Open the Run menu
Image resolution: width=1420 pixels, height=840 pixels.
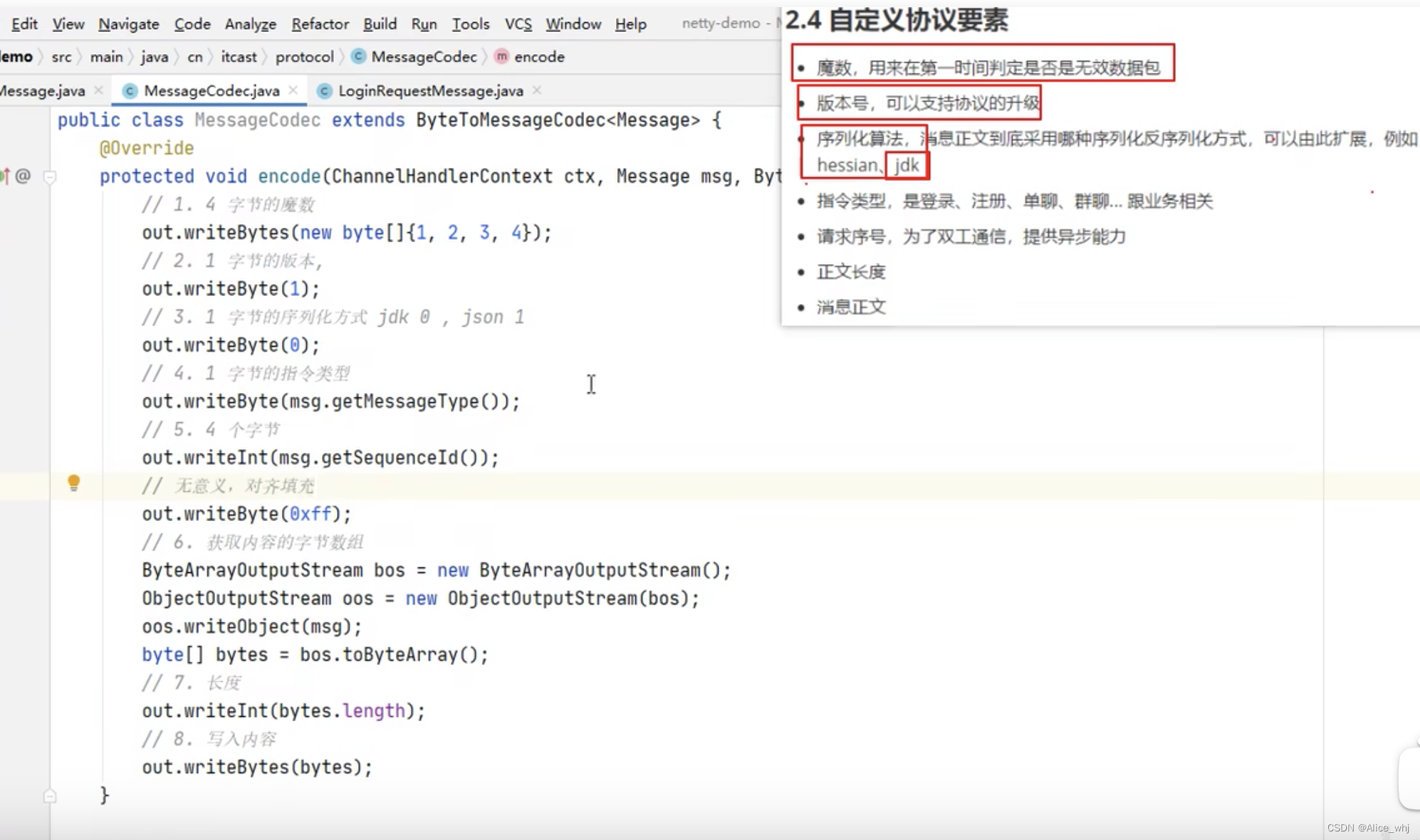424,23
